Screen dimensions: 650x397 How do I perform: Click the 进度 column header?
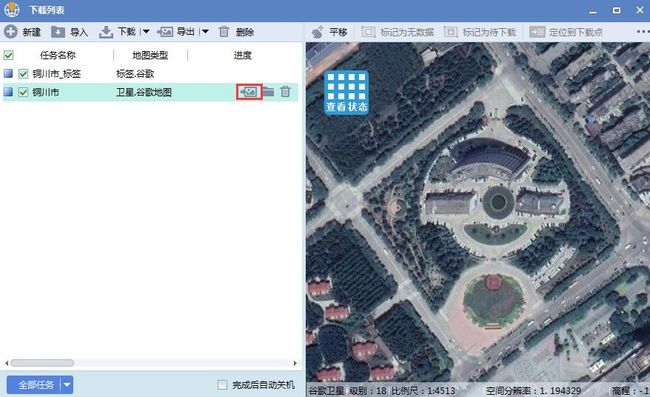(x=243, y=55)
